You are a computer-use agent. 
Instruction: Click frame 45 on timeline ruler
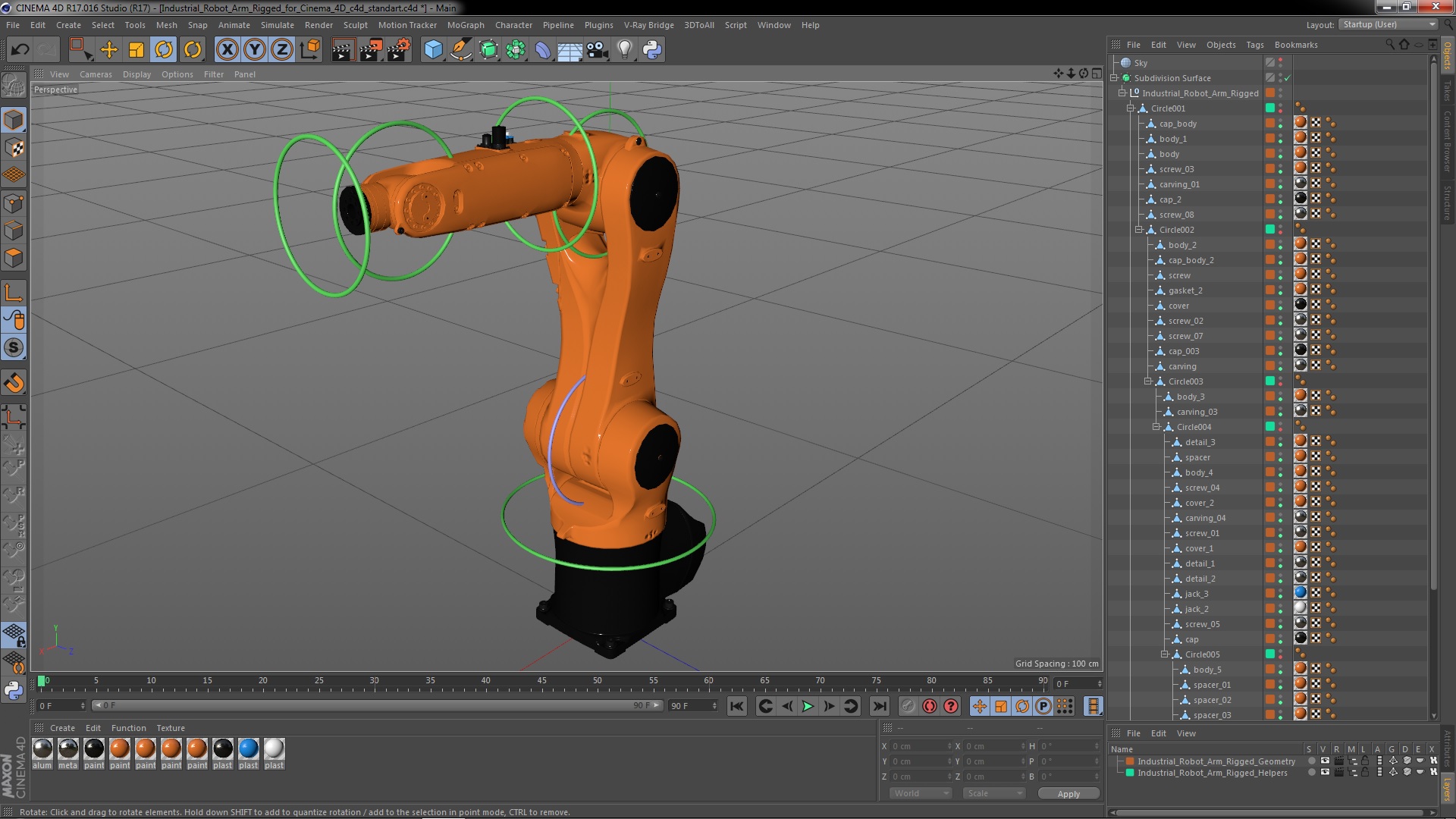pyautogui.click(x=541, y=681)
